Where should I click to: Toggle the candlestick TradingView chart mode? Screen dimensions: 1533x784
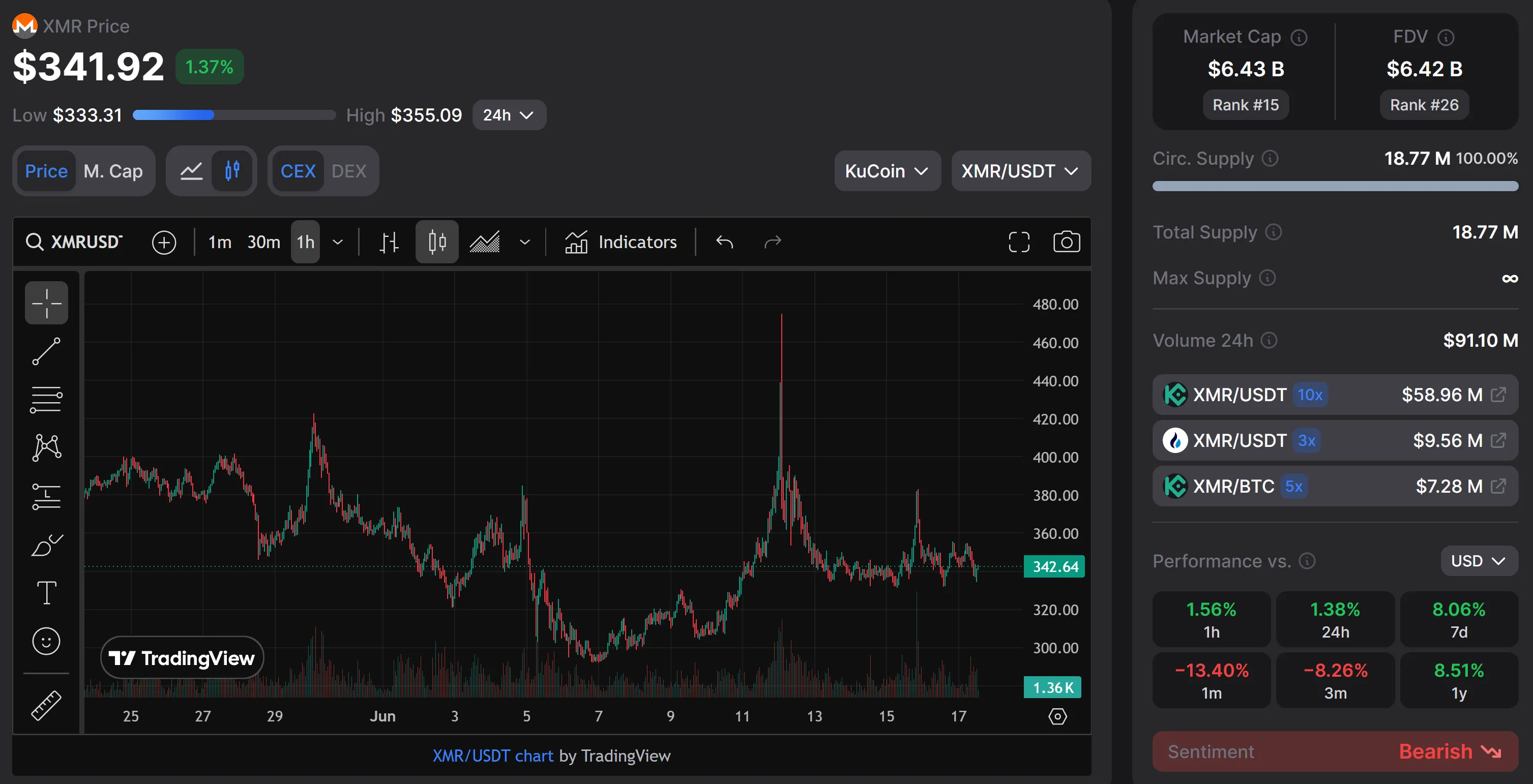pos(232,171)
